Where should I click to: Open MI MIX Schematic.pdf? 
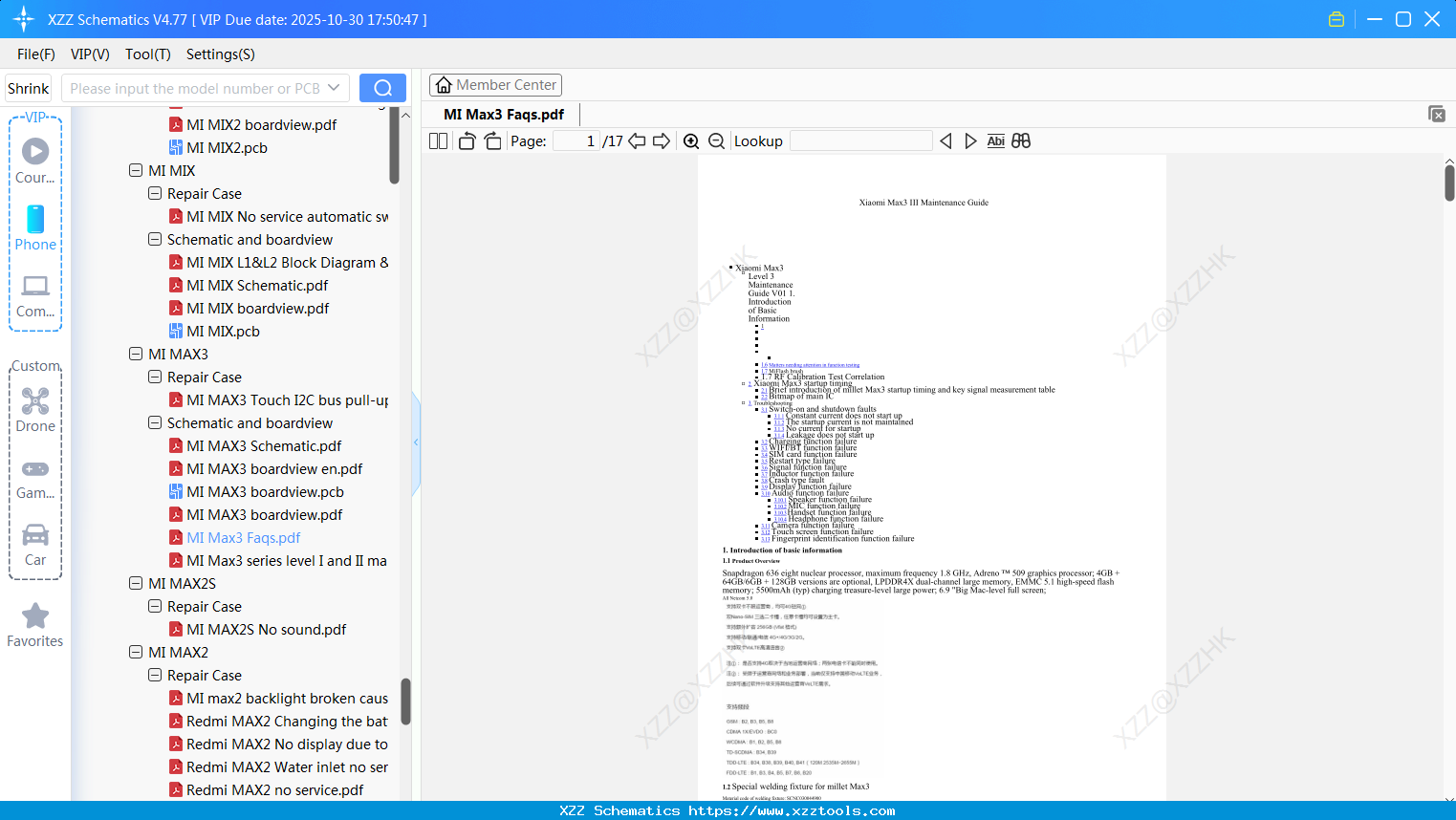coord(249,286)
